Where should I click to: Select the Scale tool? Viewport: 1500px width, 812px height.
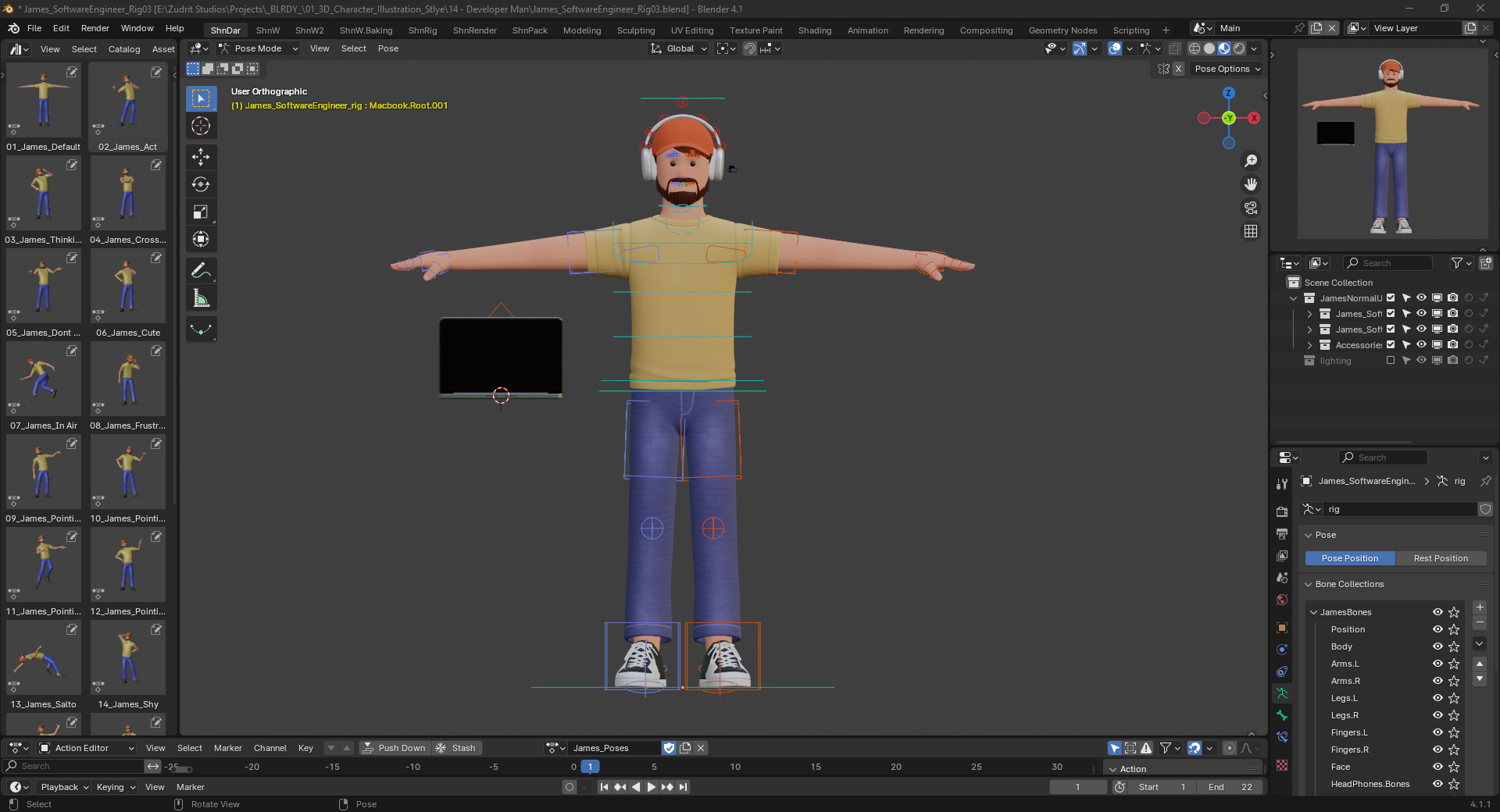[x=201, y=212]
